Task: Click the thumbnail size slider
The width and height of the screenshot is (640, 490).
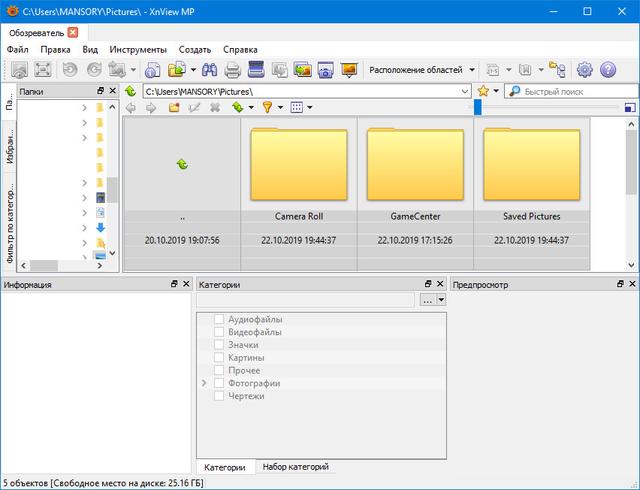Action: (x=478, y=107)
